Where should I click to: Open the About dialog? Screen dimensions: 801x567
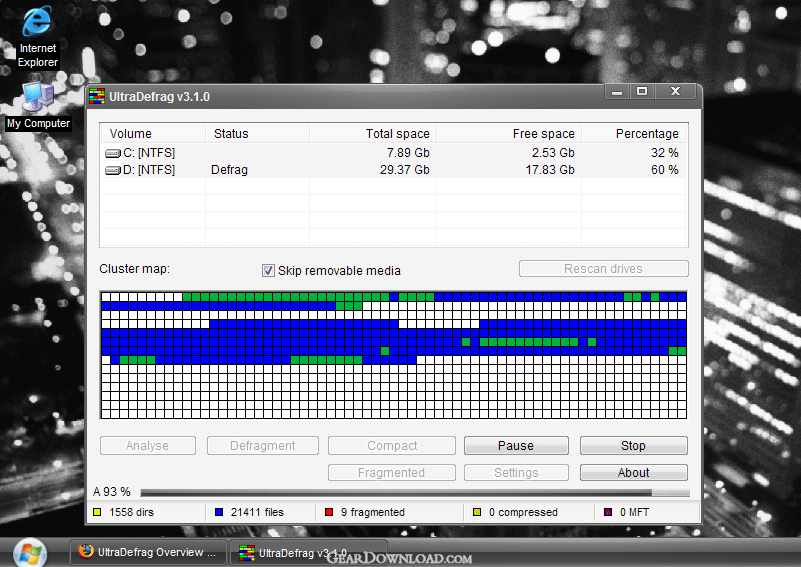(633, 472)
